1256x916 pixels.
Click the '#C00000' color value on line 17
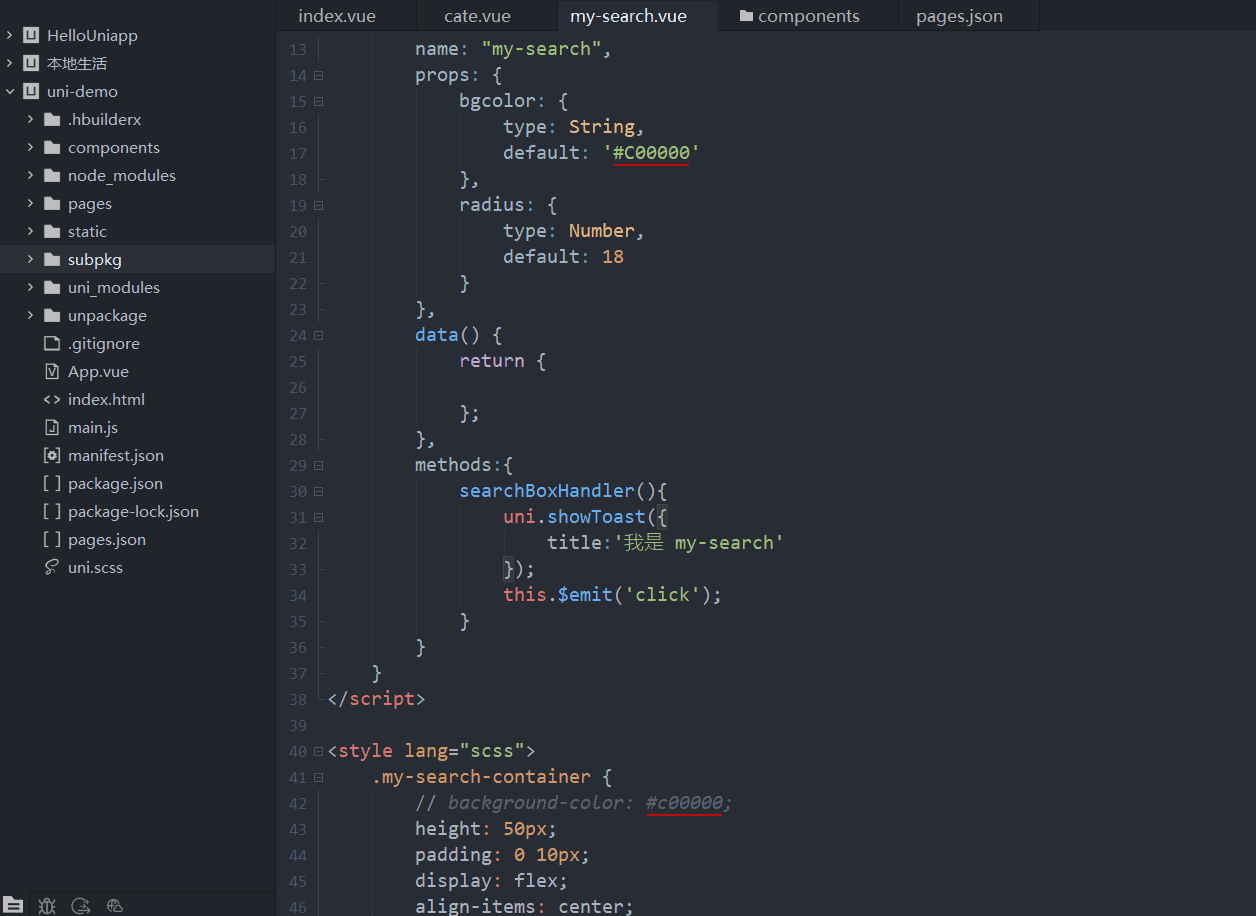[651, 153]
